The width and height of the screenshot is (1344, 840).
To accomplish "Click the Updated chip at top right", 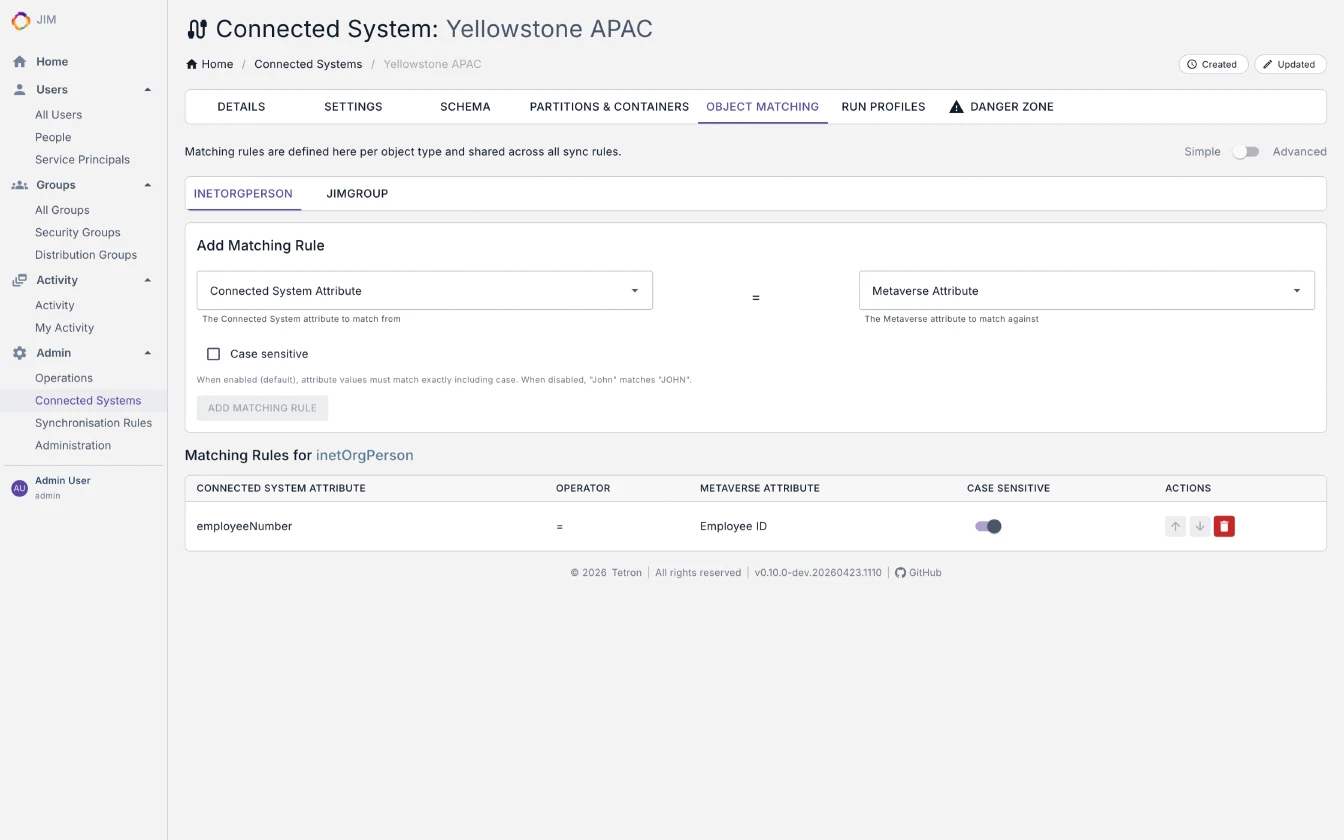I will (1290, 63).
